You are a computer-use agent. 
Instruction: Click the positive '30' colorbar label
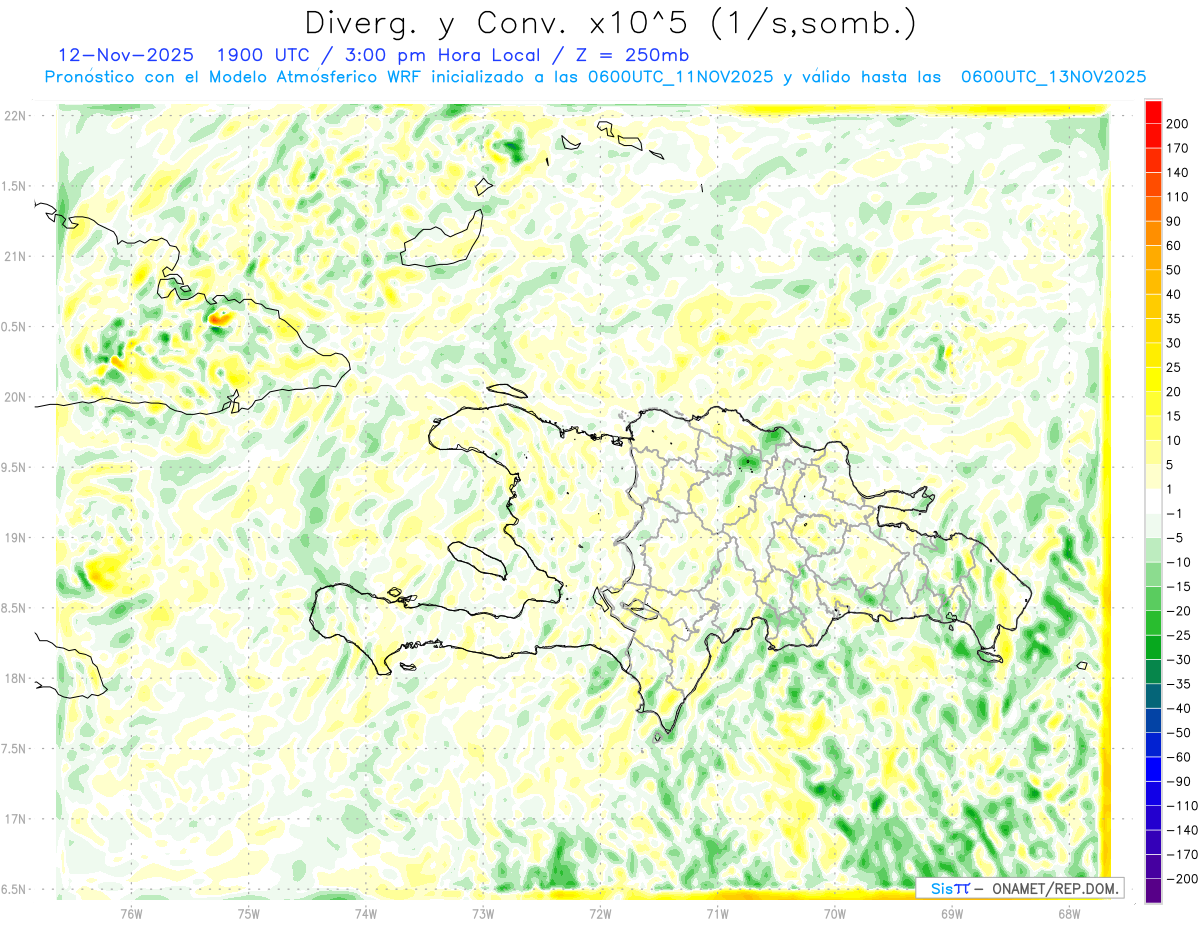click(1174, 343)
